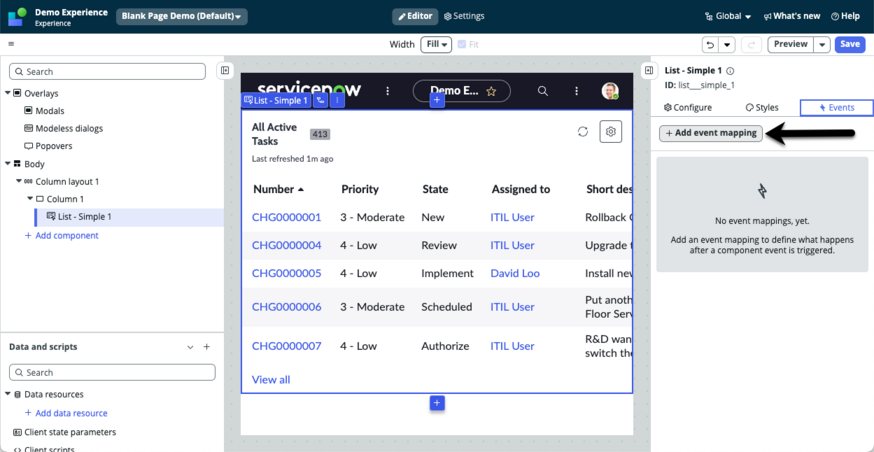Screen dimensions: 874x452
Task: Click the David Loo link
Action: [x=515, y=273]
